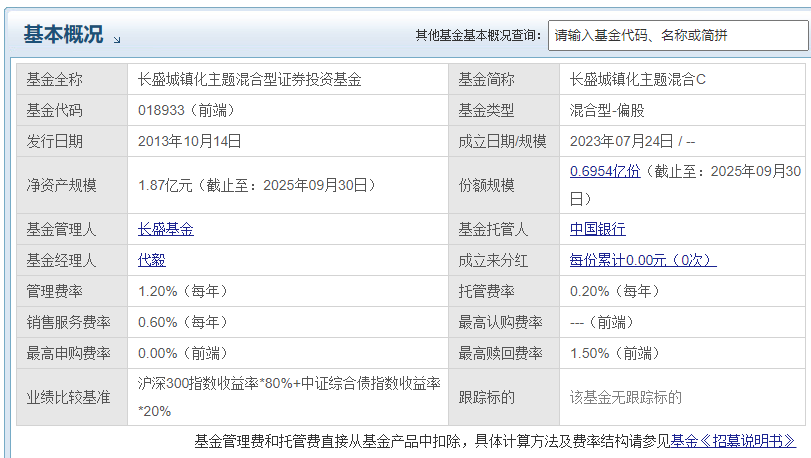The image size is (811, 458).
Task: Select the short name 长盛城镇化主题混合C
Action: [x=638, y=79]
